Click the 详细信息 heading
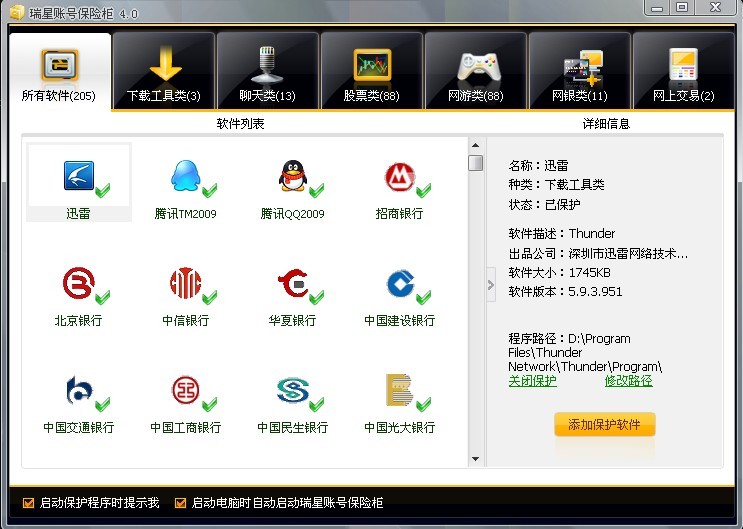The height and width of the screenshot is (529, 743). [606, 124]
